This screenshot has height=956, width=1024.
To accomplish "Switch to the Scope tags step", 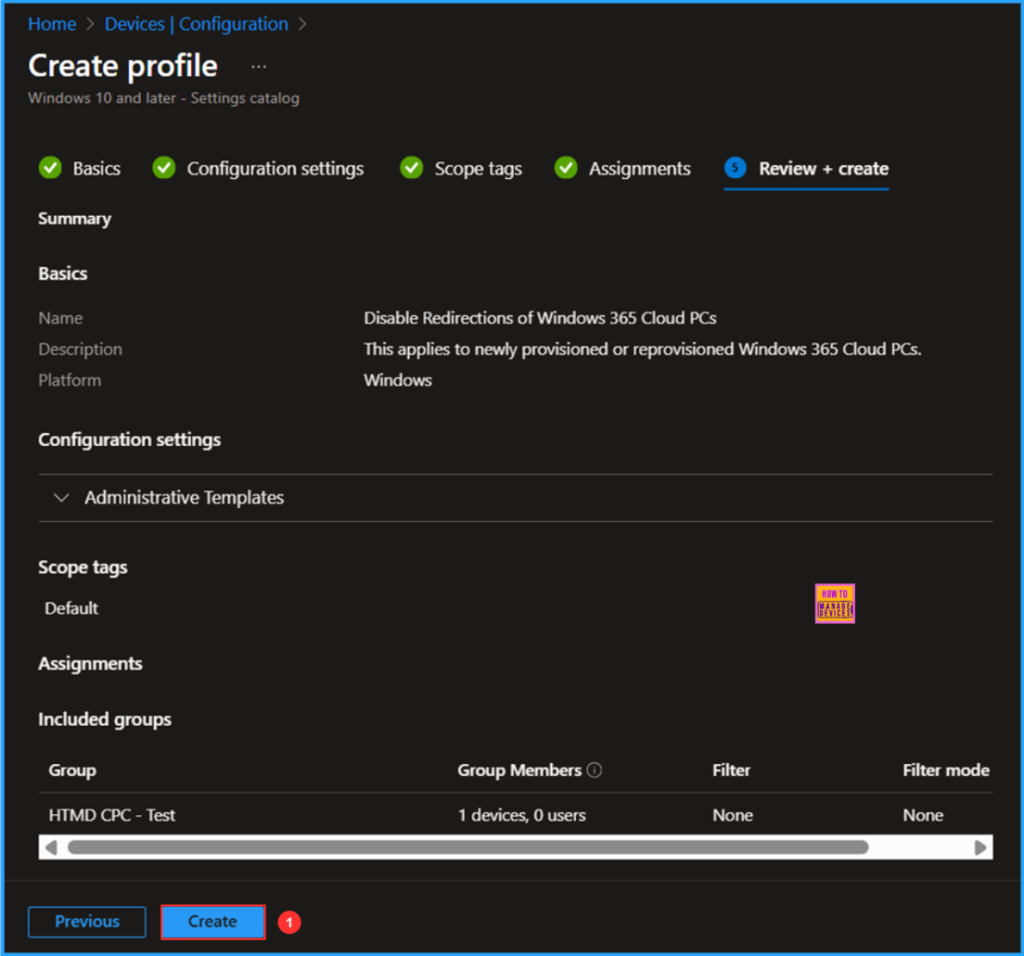I will click(478, 168).
